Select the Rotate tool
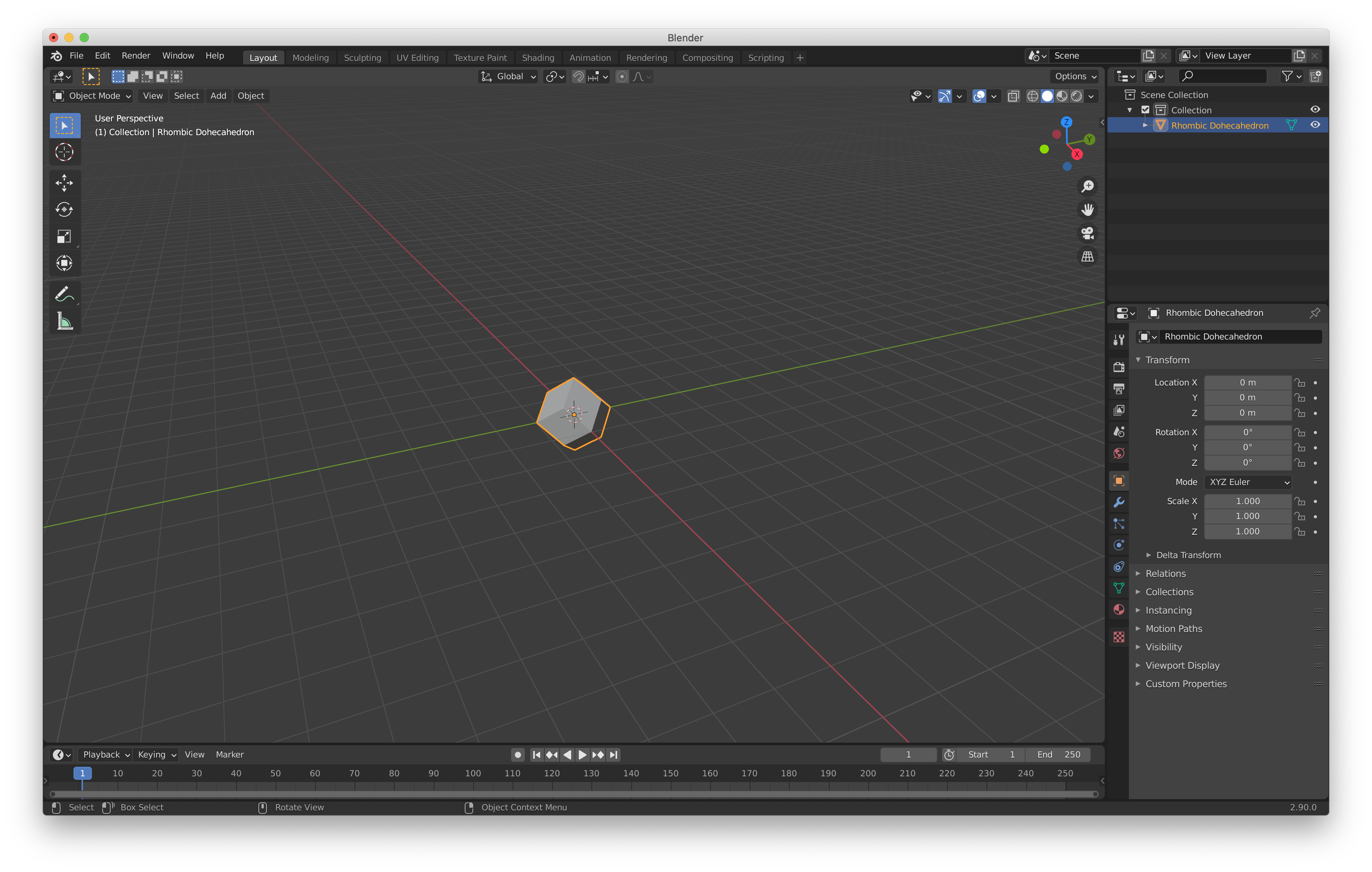 (64, 210)
